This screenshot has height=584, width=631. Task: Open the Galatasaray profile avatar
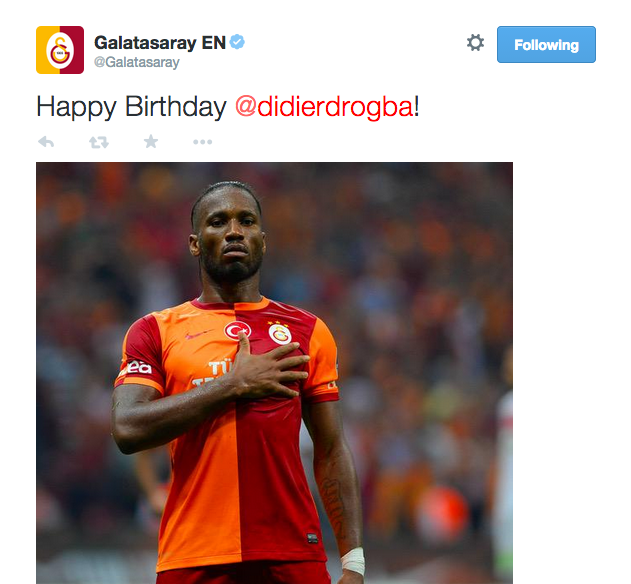[60, 50]
